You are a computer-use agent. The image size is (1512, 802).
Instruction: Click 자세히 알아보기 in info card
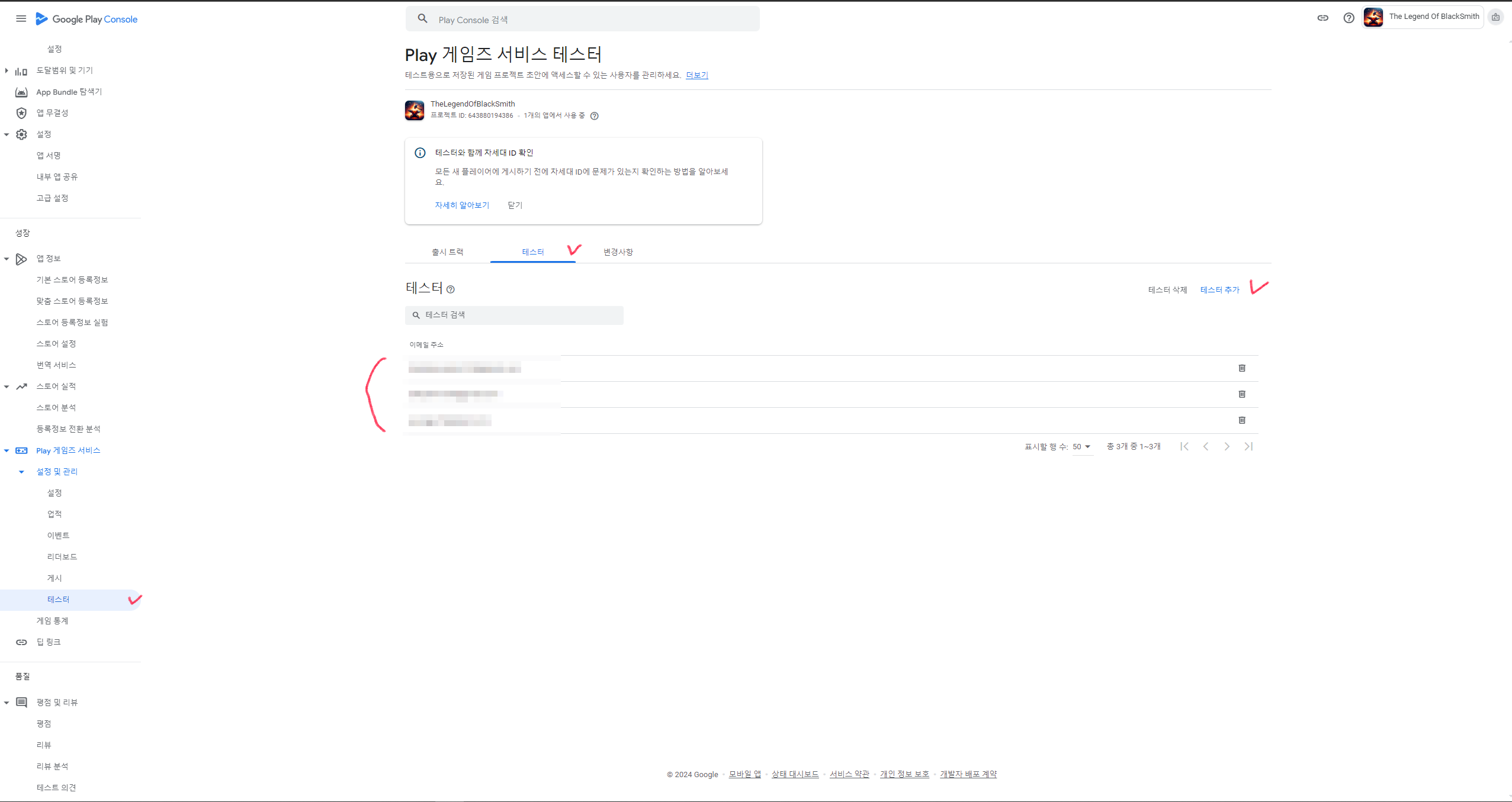click(x=462, y=205)
